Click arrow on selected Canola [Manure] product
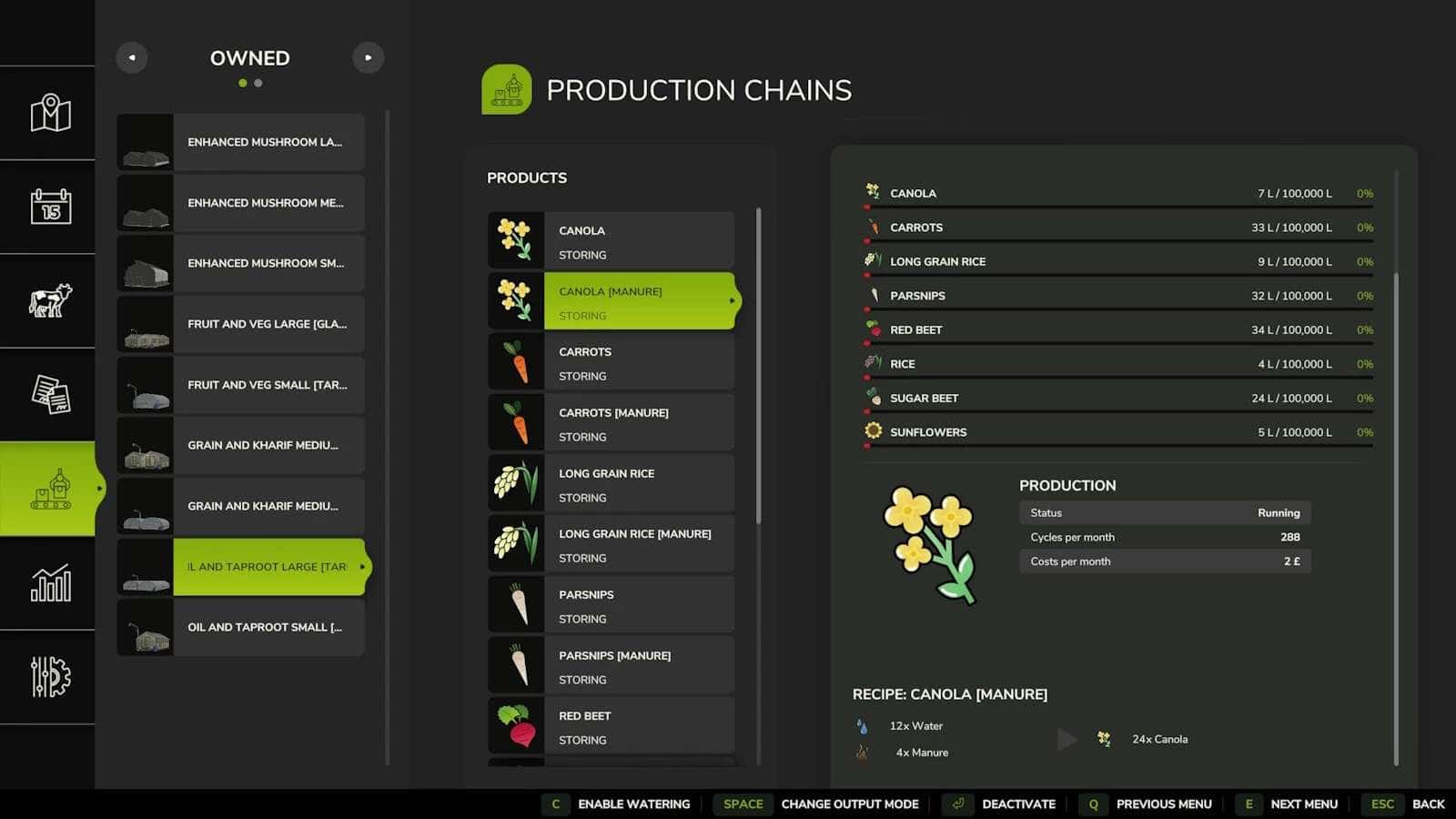 (732, 301)
